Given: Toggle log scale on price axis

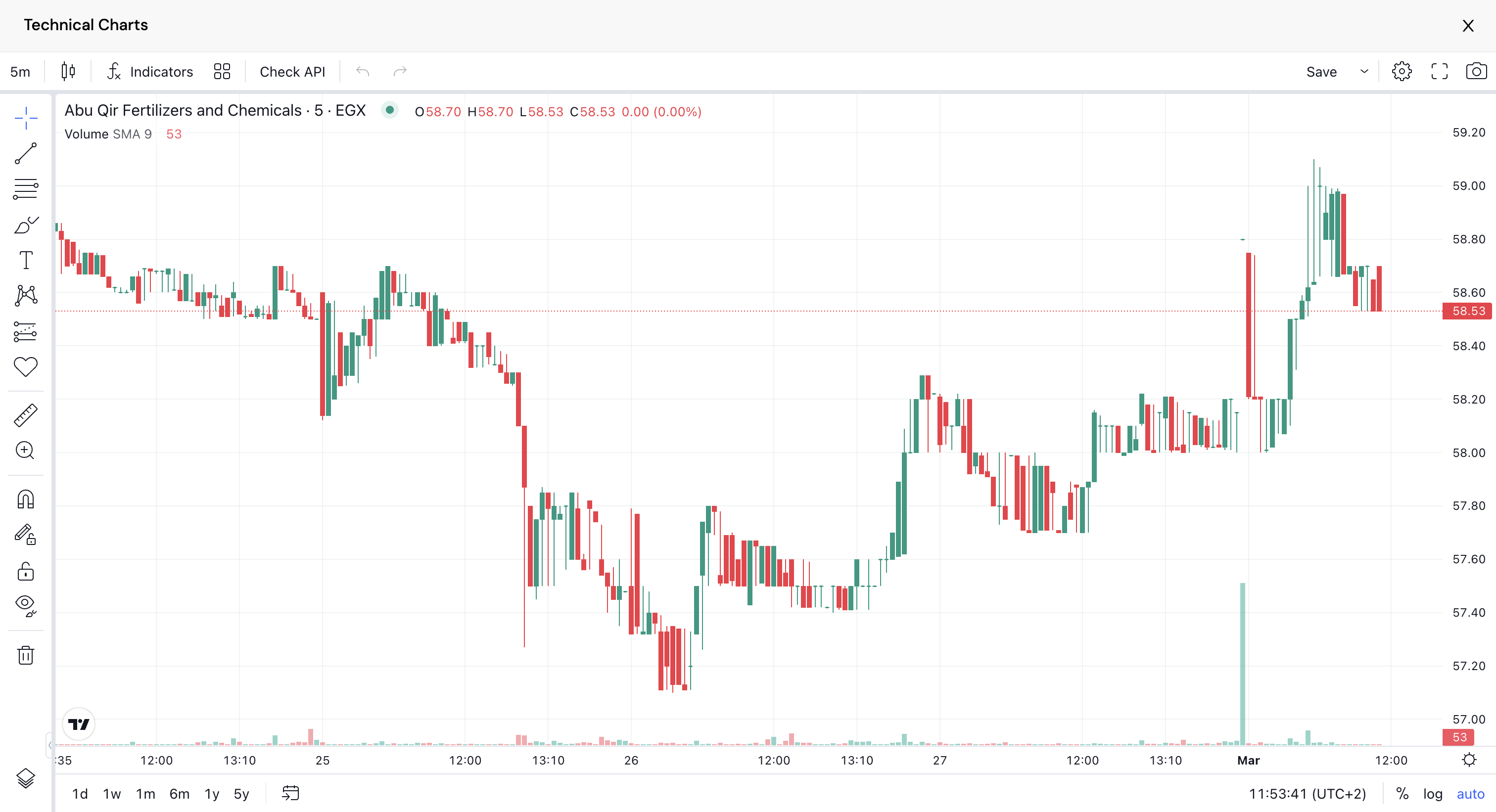Looking at the screenshot, I should 1432,793.
